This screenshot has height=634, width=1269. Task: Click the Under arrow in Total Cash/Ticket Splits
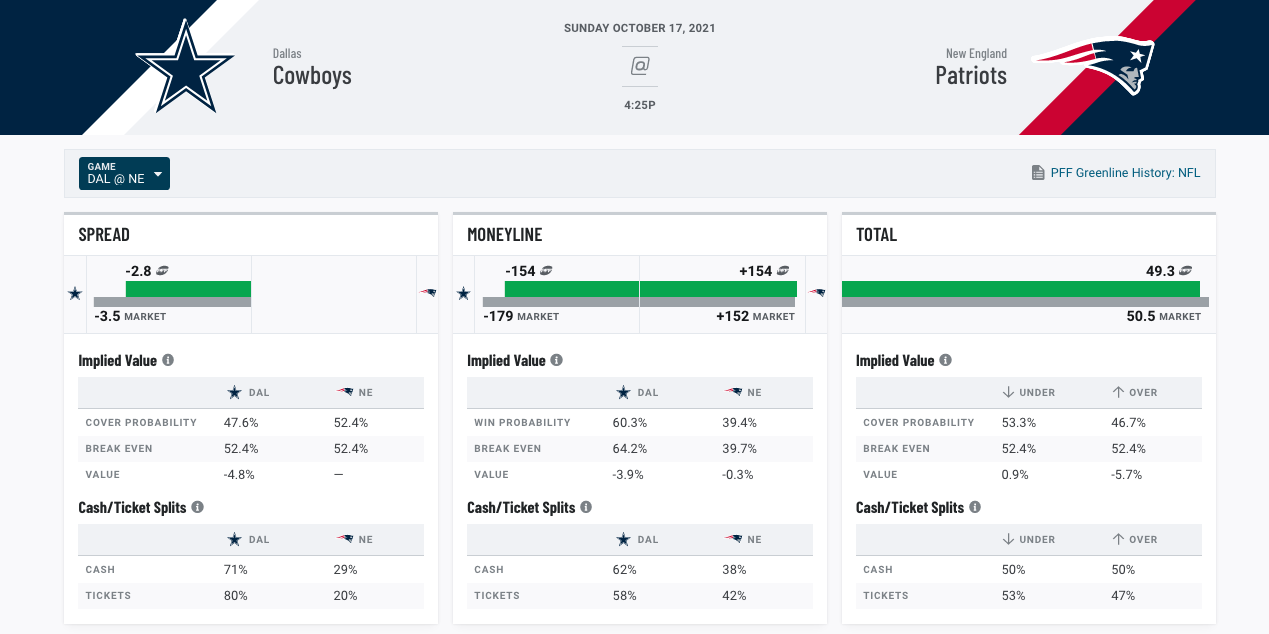click(1009, 539)
